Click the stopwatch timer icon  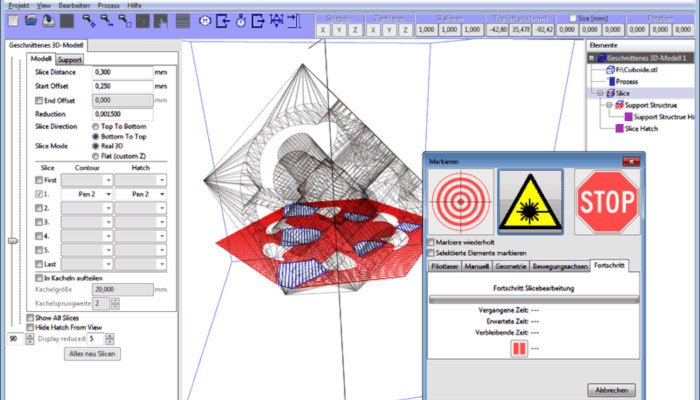pos(241,21)
